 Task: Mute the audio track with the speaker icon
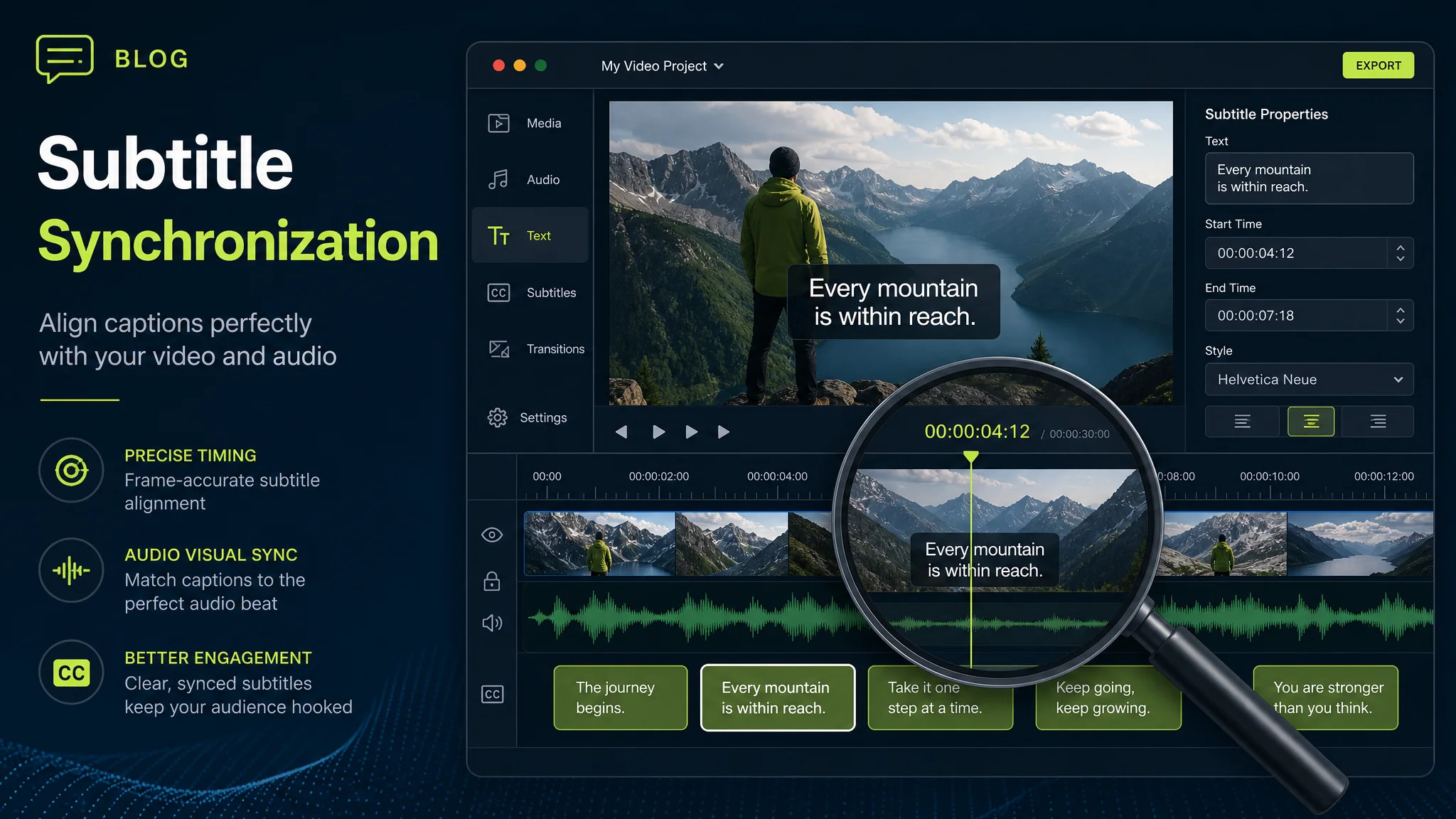point(492,623)
